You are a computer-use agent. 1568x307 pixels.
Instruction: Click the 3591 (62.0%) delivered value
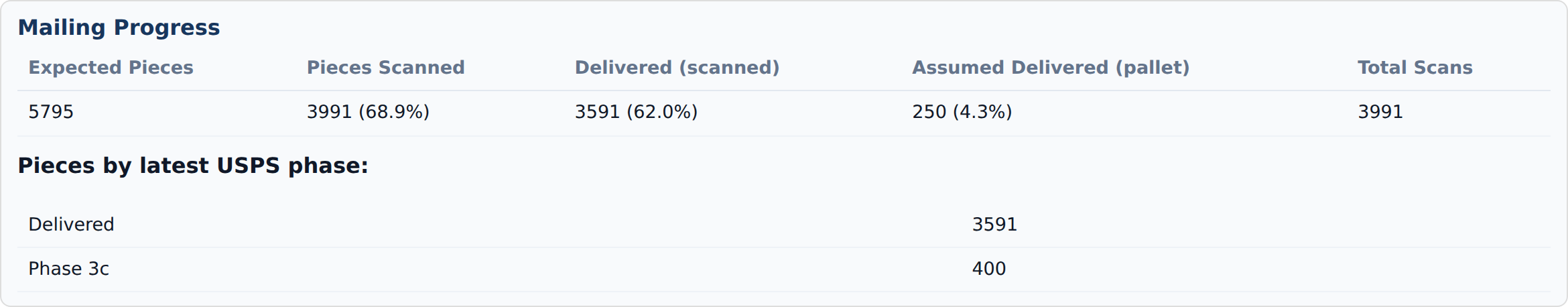pos(636,112)
